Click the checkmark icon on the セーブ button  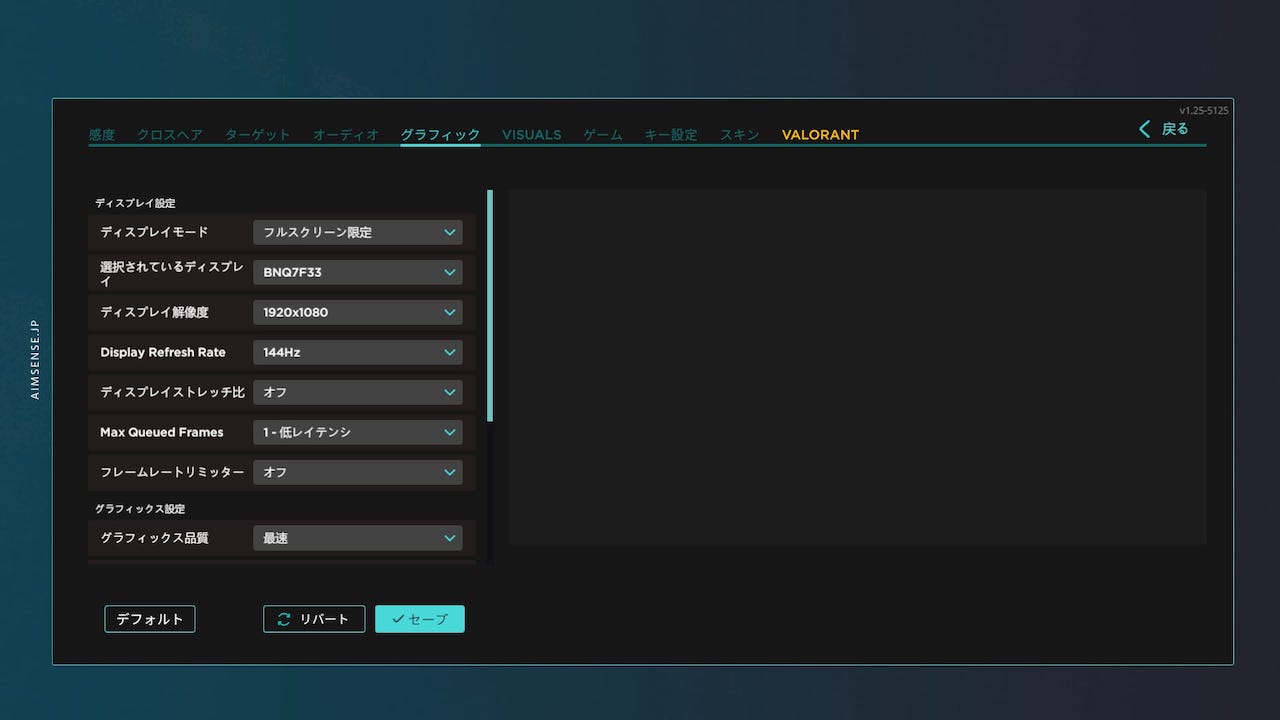[x=398, y=618]
